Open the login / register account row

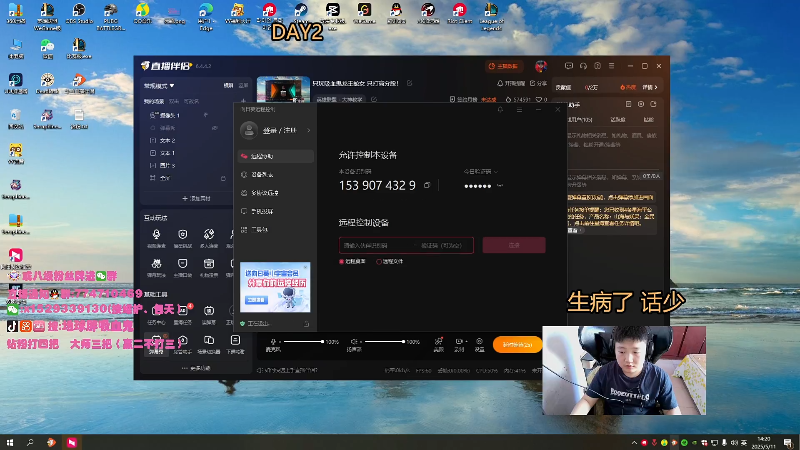[276, 131]
